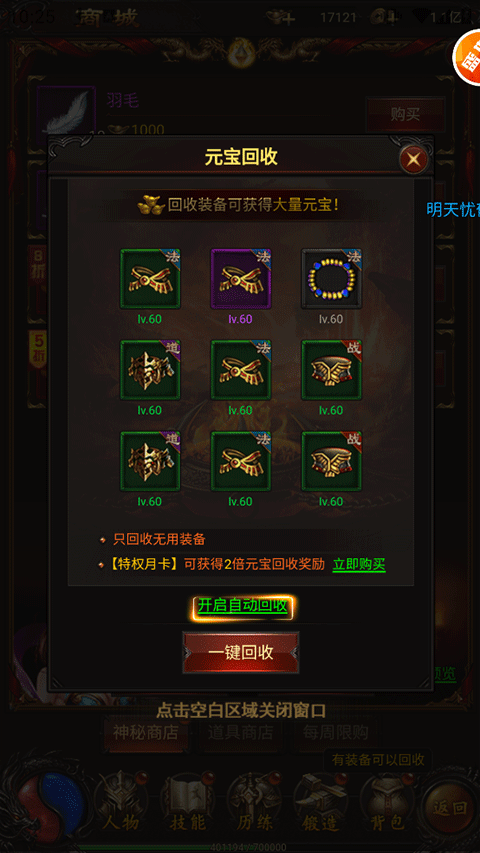Click 购买 for the 羽毛 item
Image resolution: width=480 pixels, height=853 pixels.
[x=405, y=114]
